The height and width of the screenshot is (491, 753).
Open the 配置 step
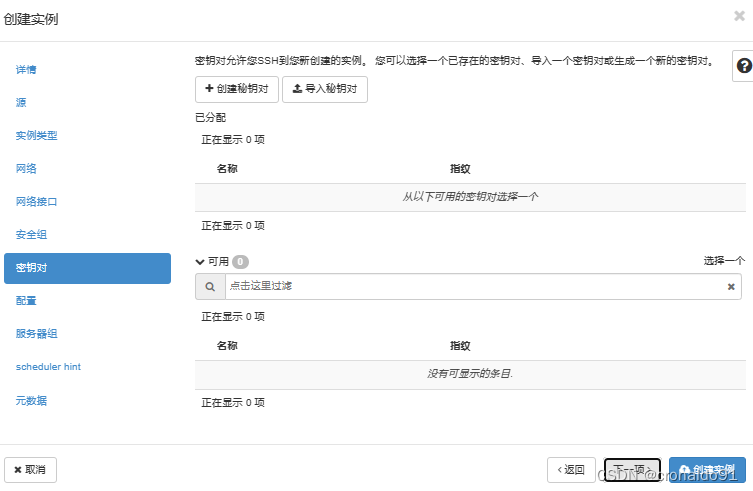(x=26, y=301)
